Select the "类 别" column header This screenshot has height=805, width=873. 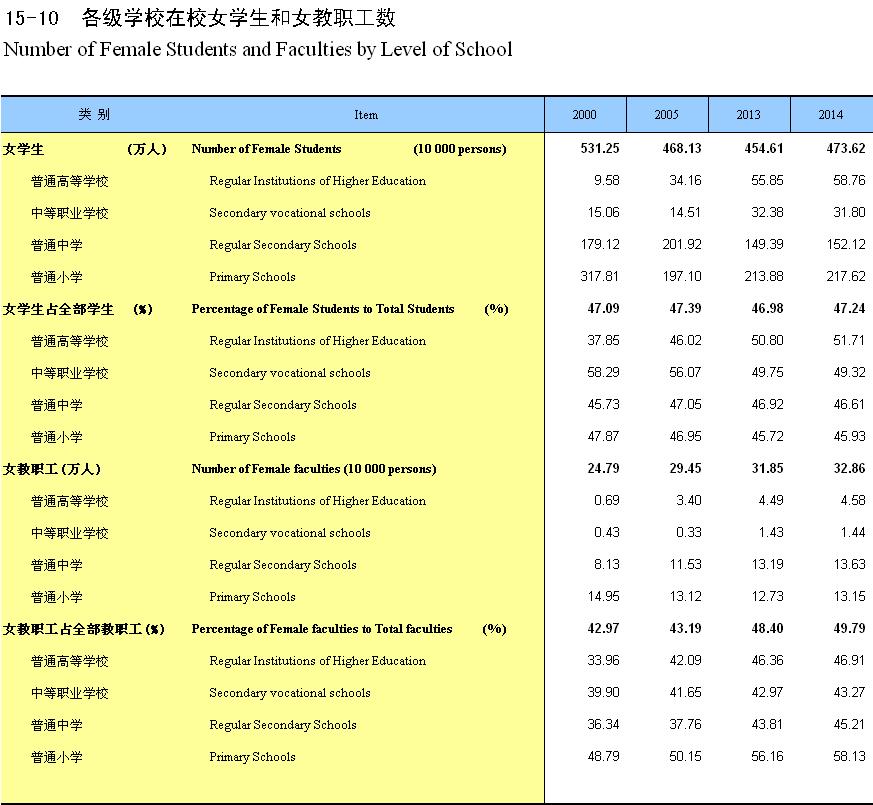point(94,114)
